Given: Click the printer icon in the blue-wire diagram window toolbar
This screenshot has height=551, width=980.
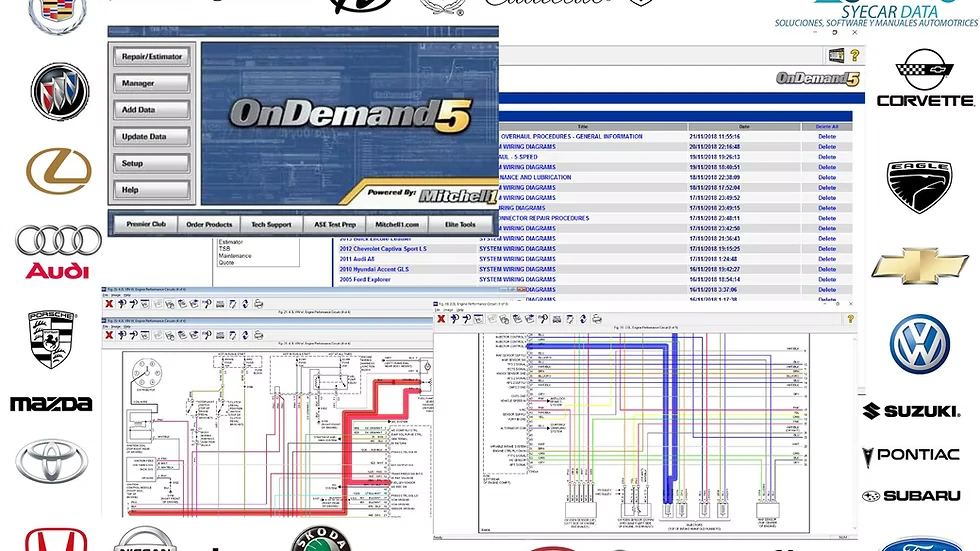Looking at the screenshot, I should pos(597,319).
